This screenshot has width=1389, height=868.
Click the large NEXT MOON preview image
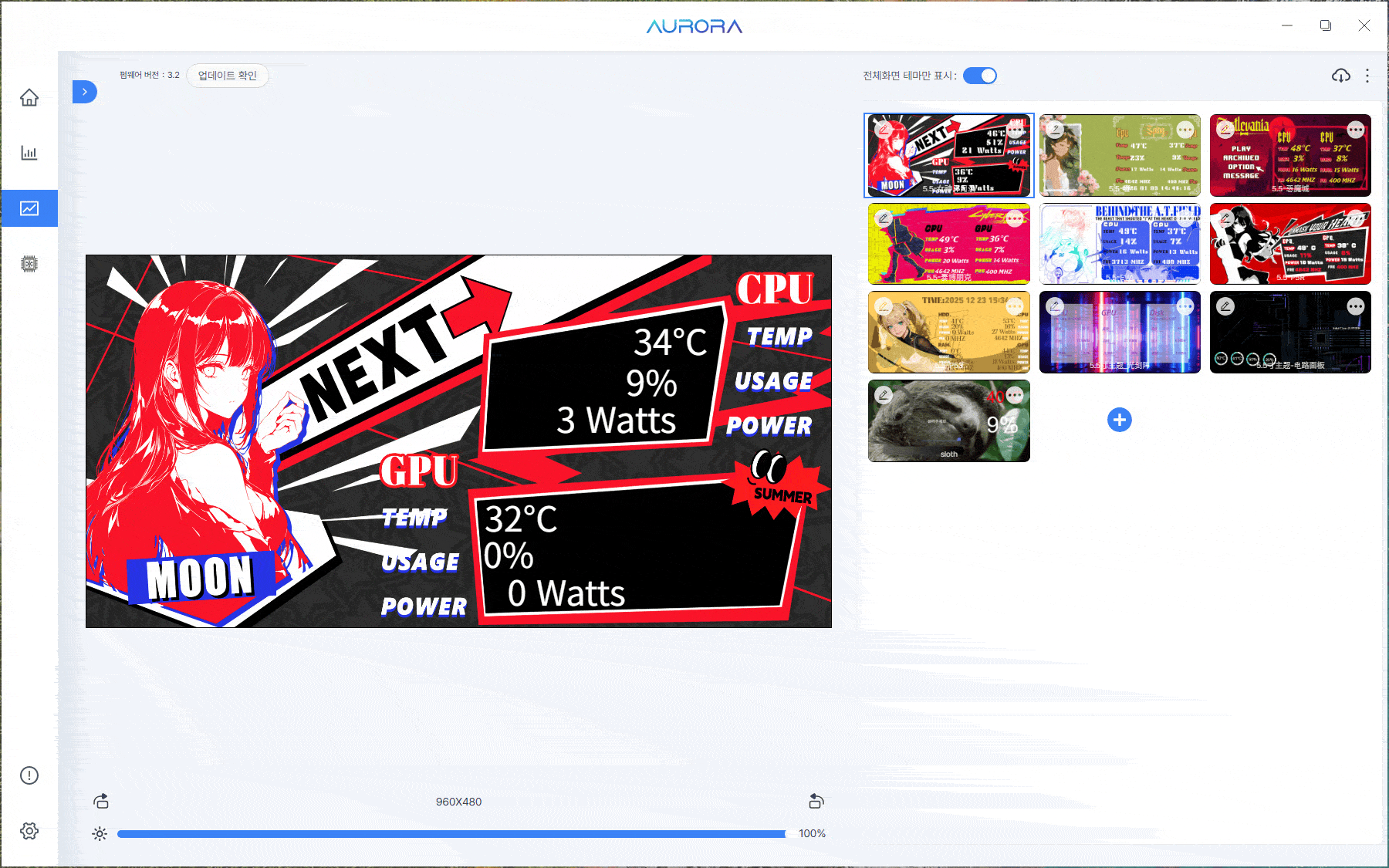[458, 441]
